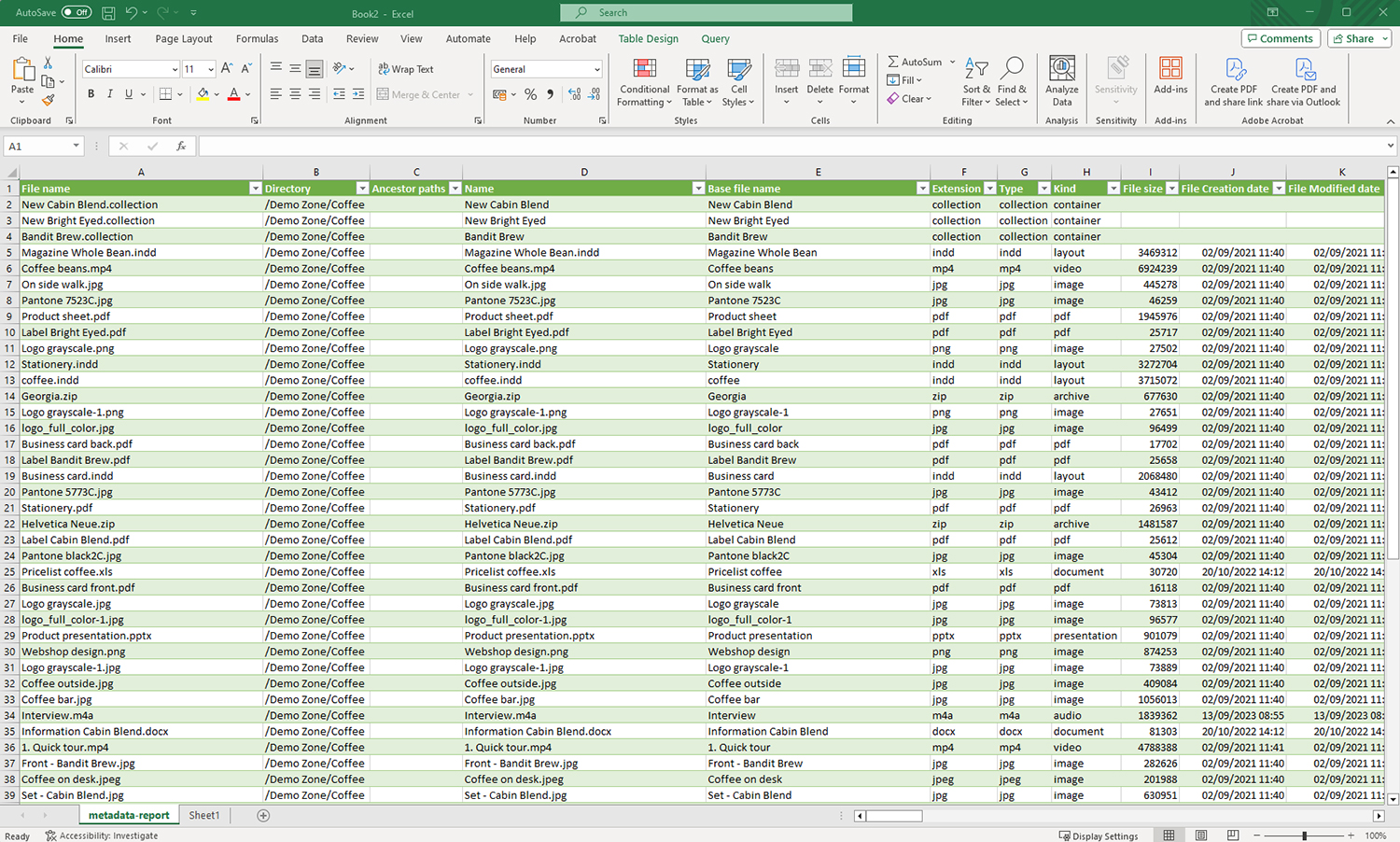This screenshot has width=1400, height=842.
Task: Toggle Bold formatting
Action: (x=91, y=94)
